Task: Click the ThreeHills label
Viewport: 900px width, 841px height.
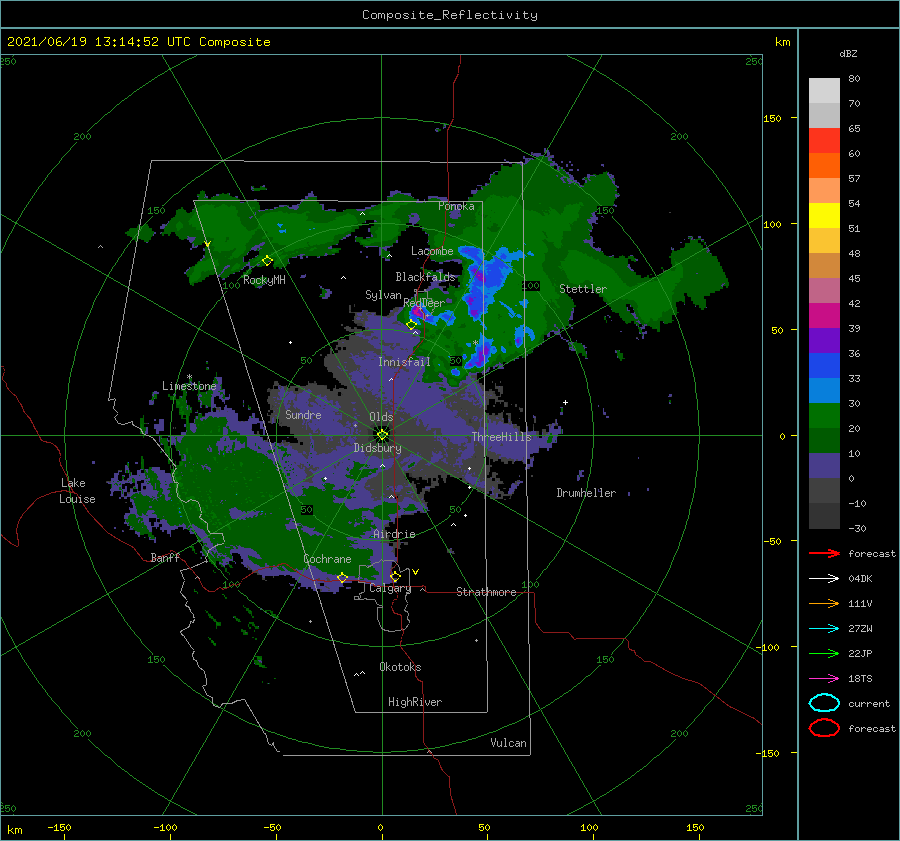Action: tap(502, 437)
